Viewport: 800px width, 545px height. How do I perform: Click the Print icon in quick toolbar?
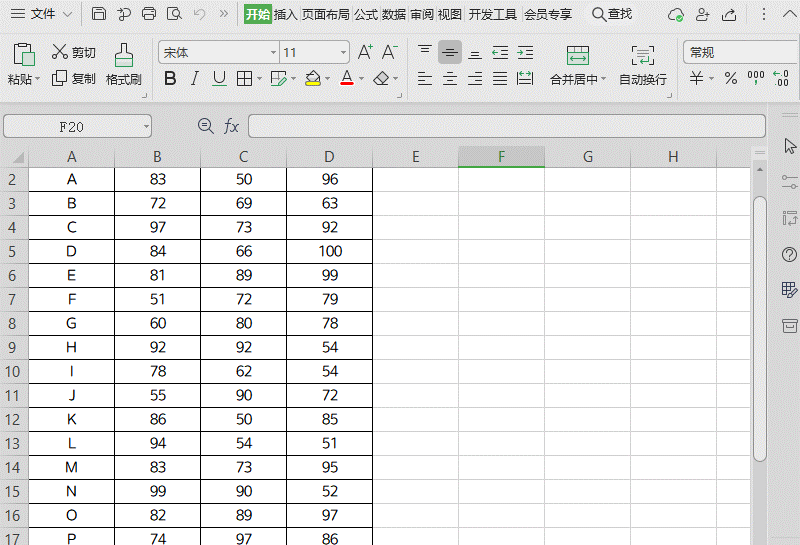point(149,14)
